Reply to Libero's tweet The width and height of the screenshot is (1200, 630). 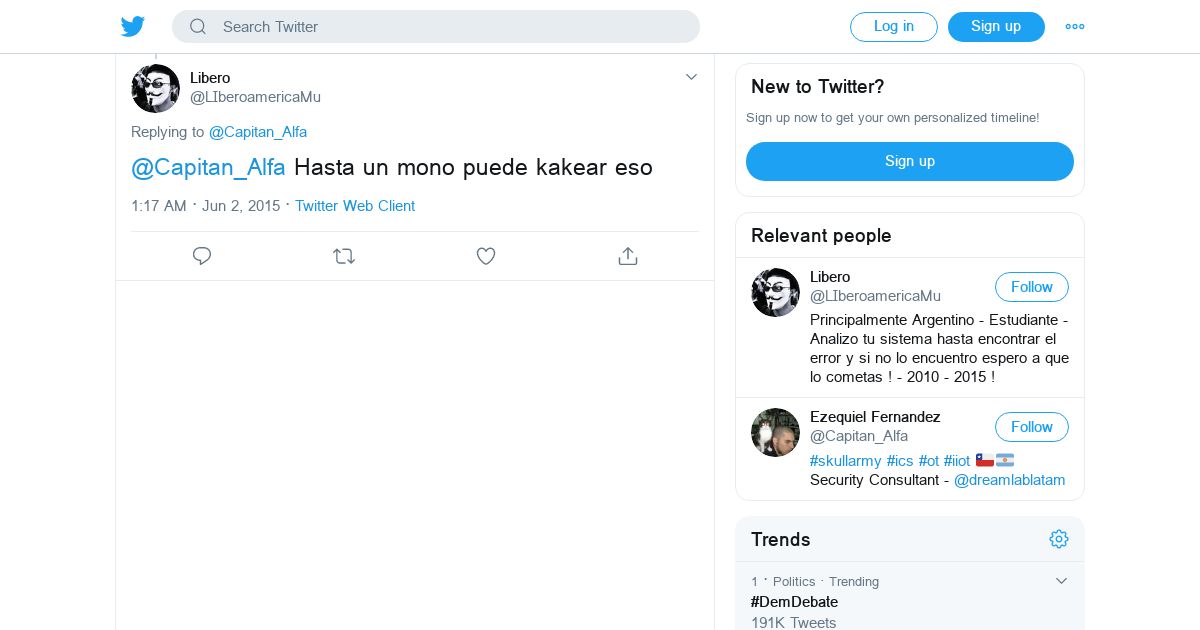click(x=202, y=256)
